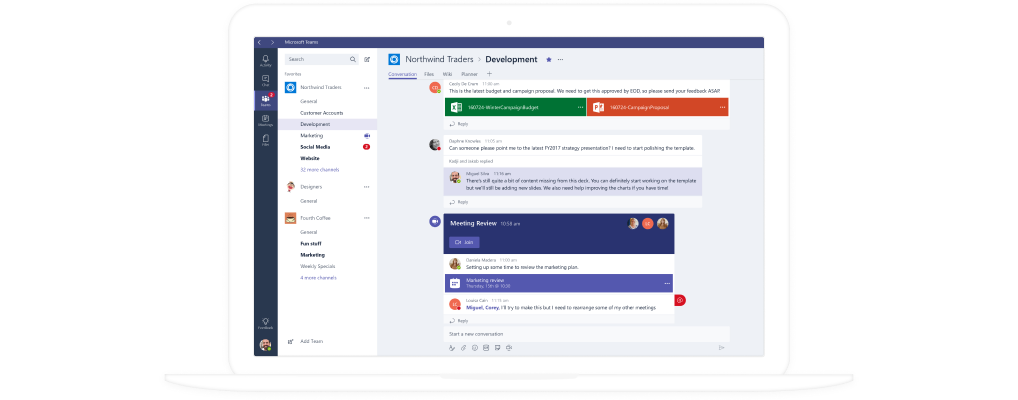Viewport: 1018px width, 400px height.
Task: Reply to Daphne Knowles' thread
Action: coord(459,202)
